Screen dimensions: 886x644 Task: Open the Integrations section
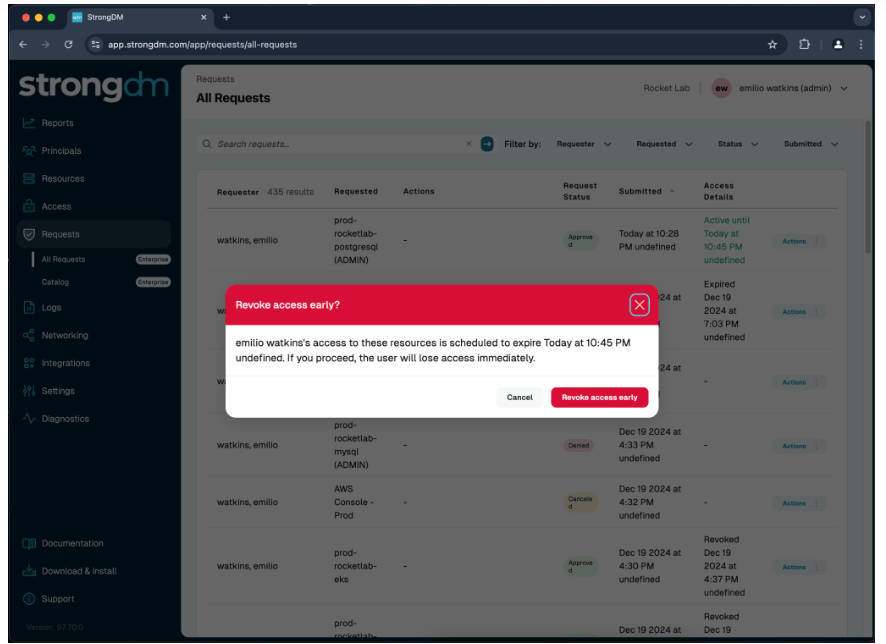tap(65, 364)
